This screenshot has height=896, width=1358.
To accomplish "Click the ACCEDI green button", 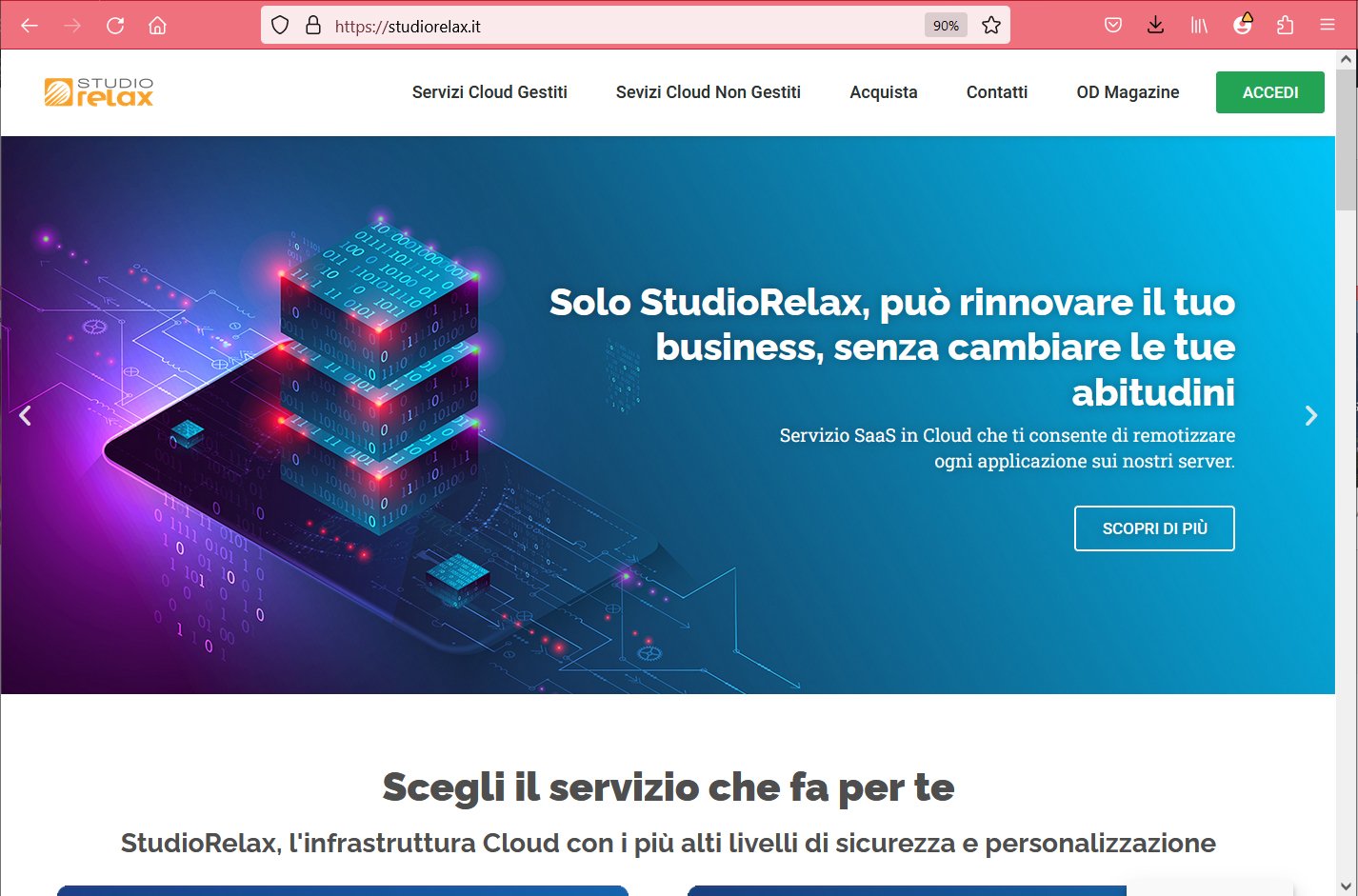I will point(1270,92).
